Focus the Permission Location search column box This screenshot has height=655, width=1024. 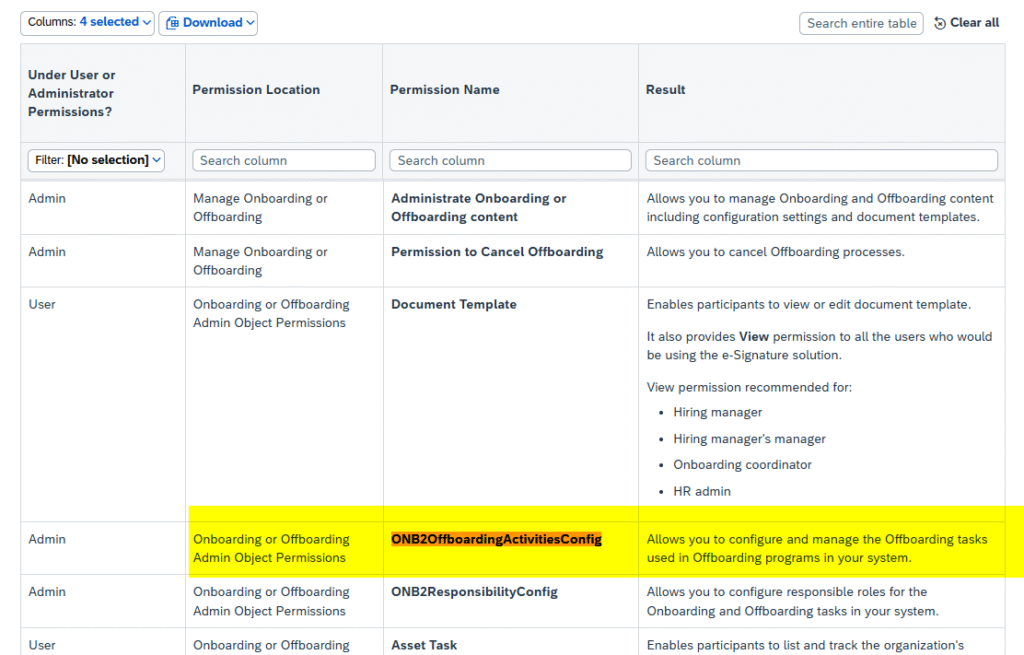coord(284,160)
